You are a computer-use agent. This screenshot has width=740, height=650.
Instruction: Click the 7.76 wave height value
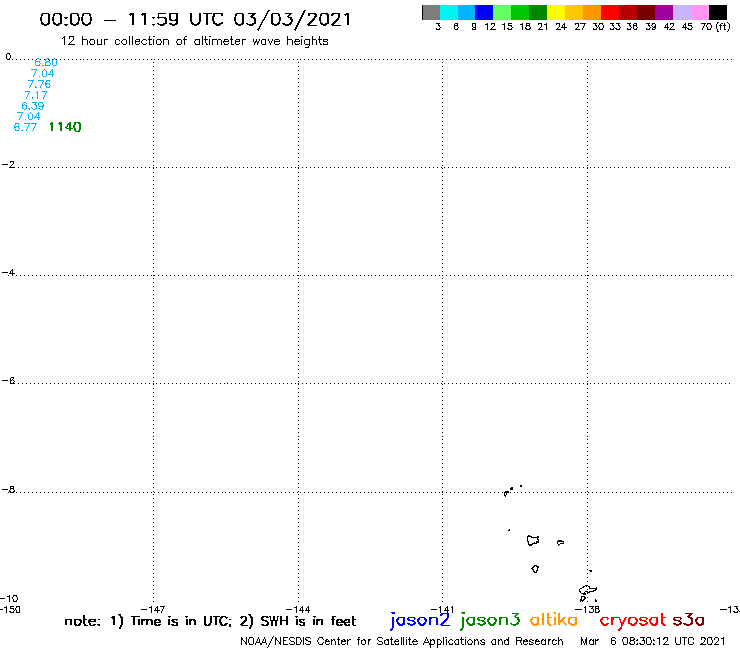point(39,84)
